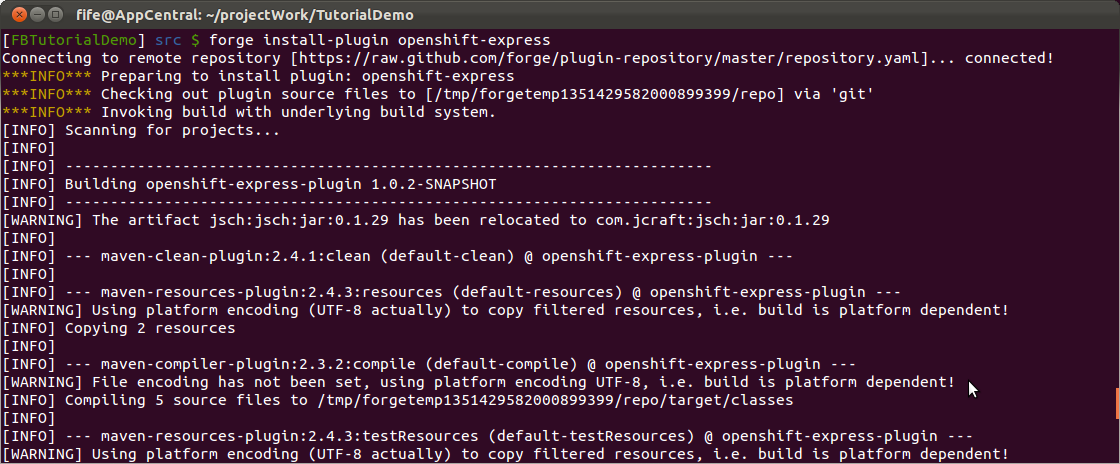Click the maven-clean-plugin:2.4.1:clean line

[x=398, y=256]
